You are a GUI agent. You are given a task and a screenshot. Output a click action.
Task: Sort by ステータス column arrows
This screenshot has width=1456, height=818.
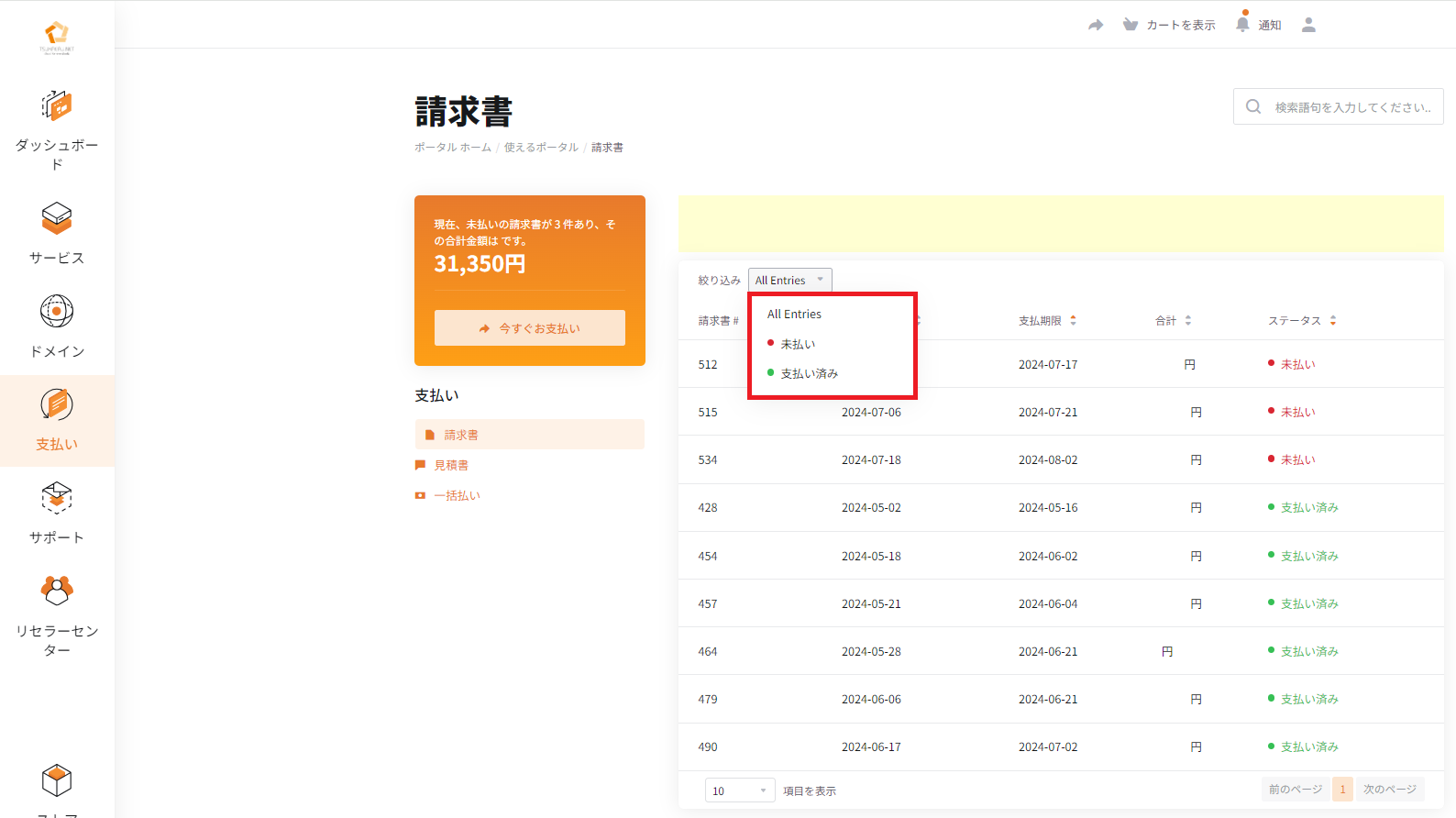pos(1333,320)
